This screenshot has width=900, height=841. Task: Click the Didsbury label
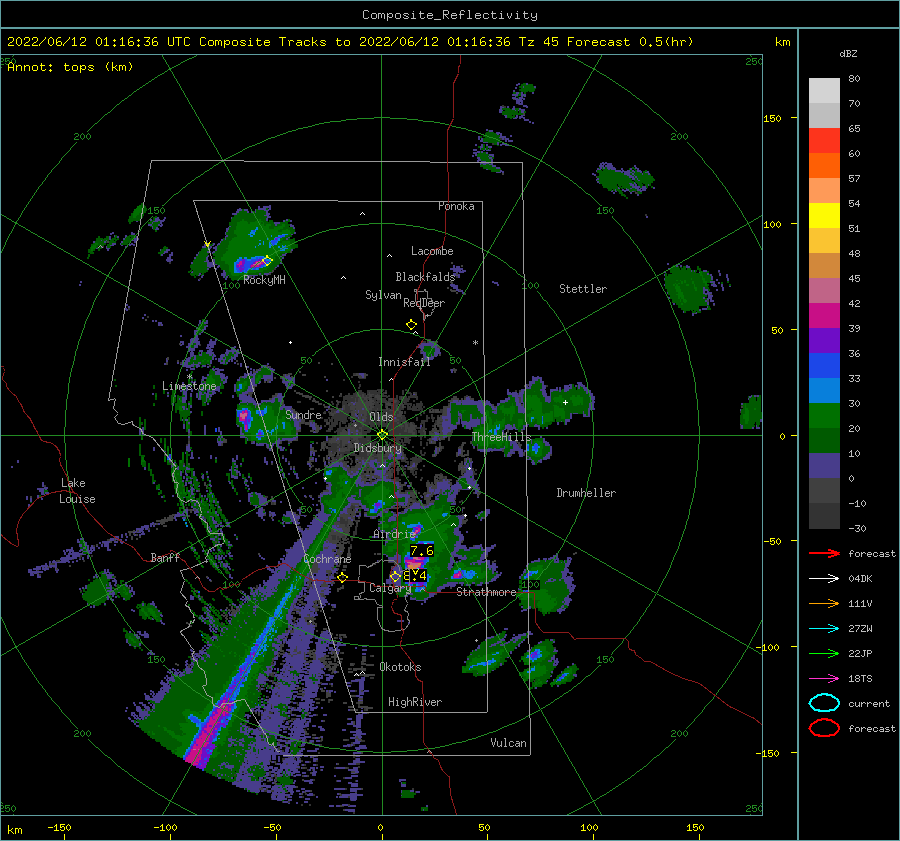377,448
